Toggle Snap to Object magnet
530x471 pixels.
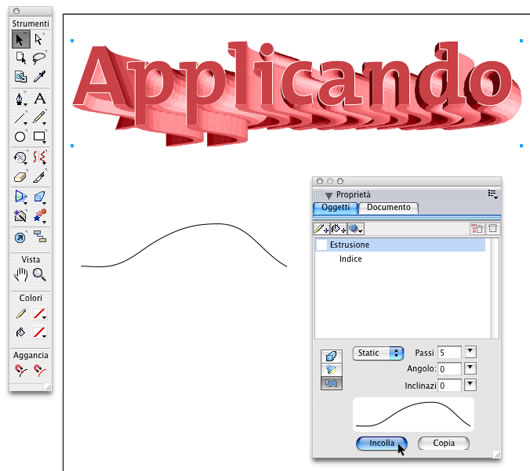click(40, 370)
